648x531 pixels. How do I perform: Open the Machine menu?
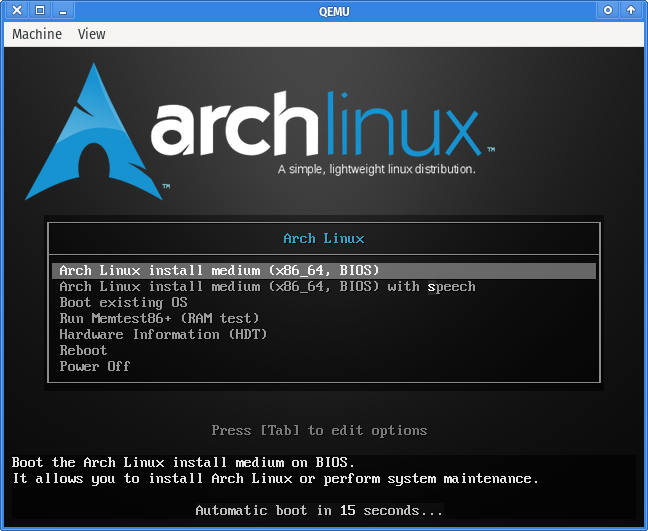(37, 34)
